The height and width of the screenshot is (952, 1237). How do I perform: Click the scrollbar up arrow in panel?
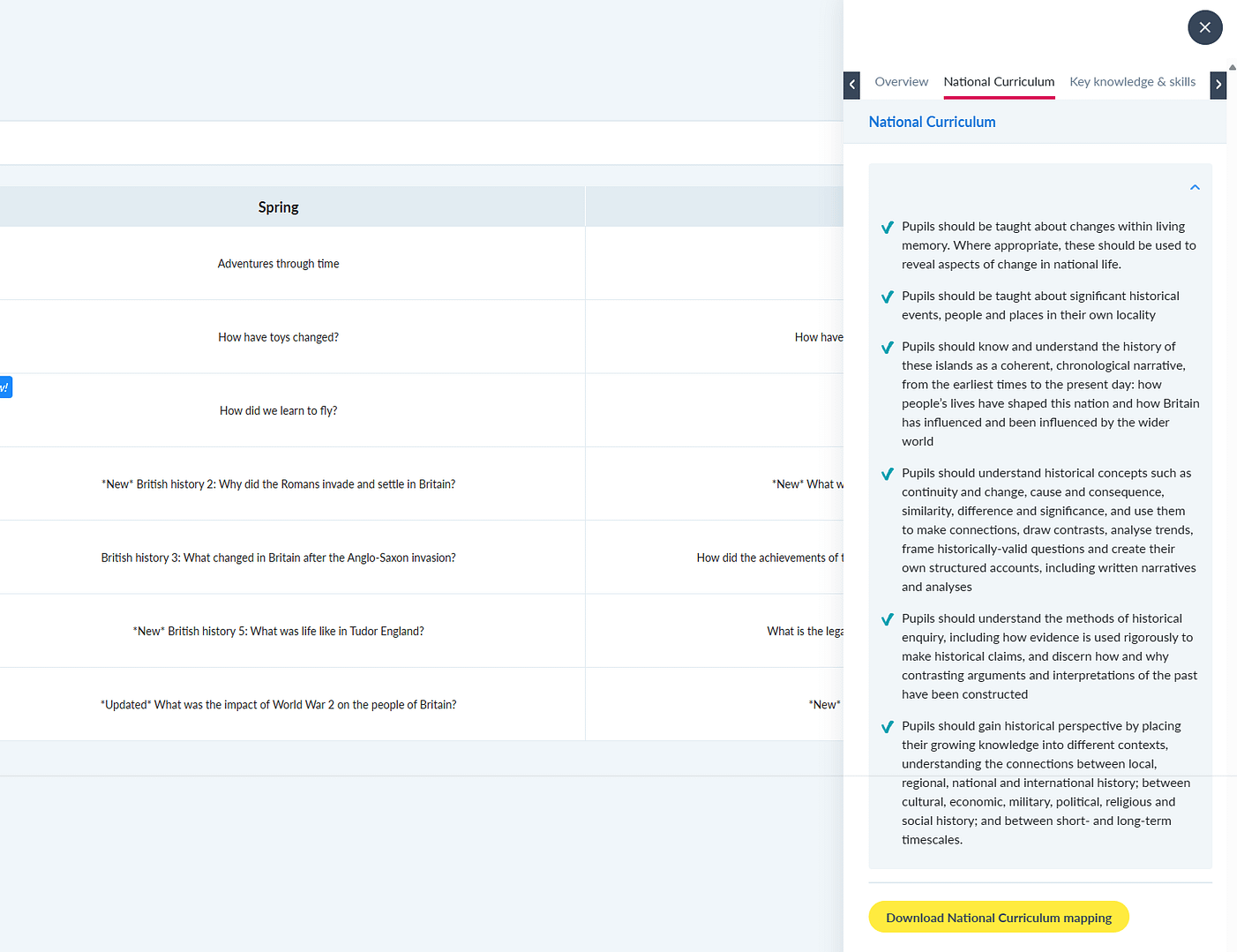click(x=1232, y=67)
